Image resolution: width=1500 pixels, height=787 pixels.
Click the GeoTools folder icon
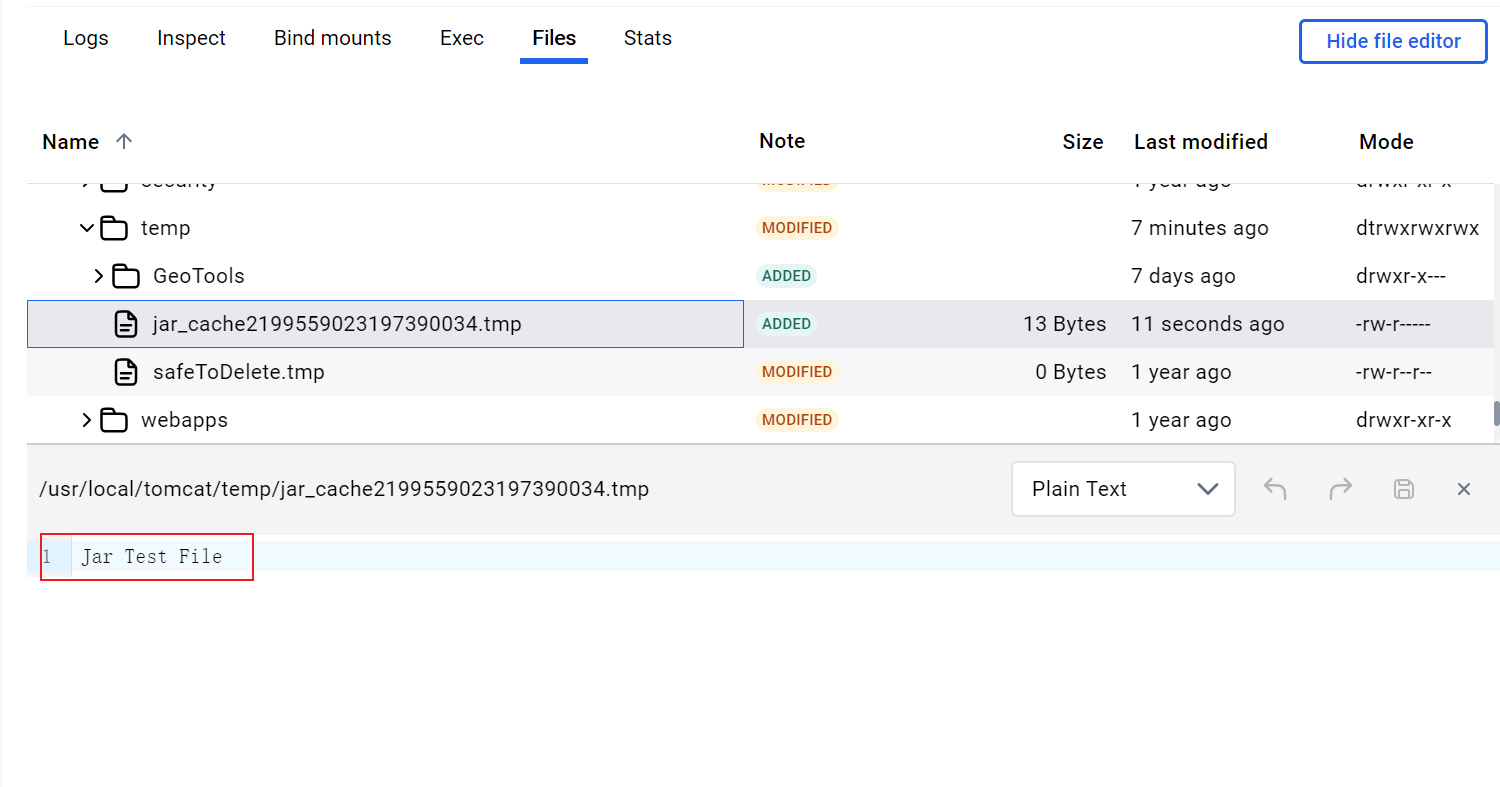126,276
